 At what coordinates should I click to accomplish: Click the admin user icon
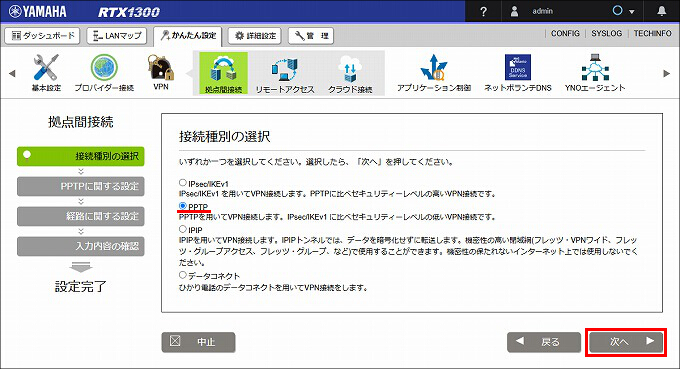coord(514,11)
